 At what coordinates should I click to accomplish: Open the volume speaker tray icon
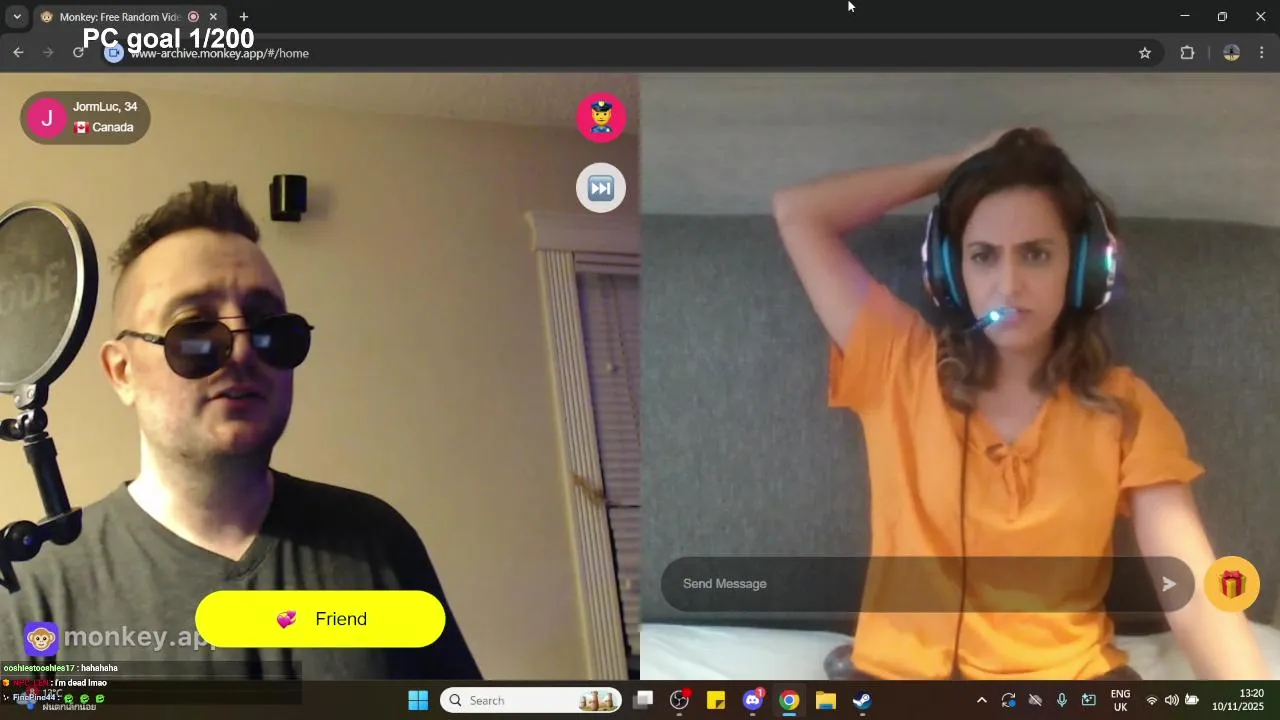point(1172,700)
